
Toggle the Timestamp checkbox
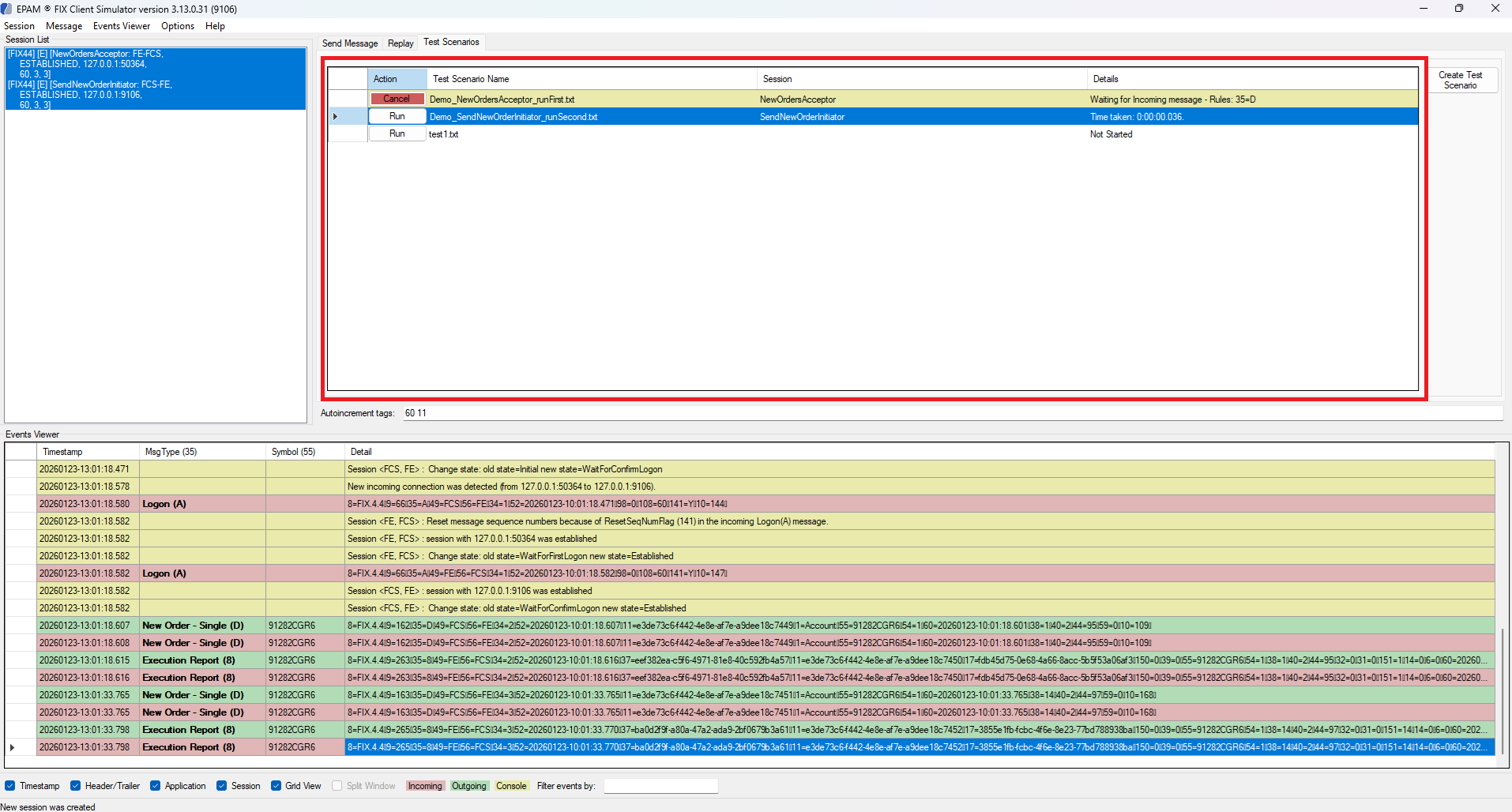[10, 786]
